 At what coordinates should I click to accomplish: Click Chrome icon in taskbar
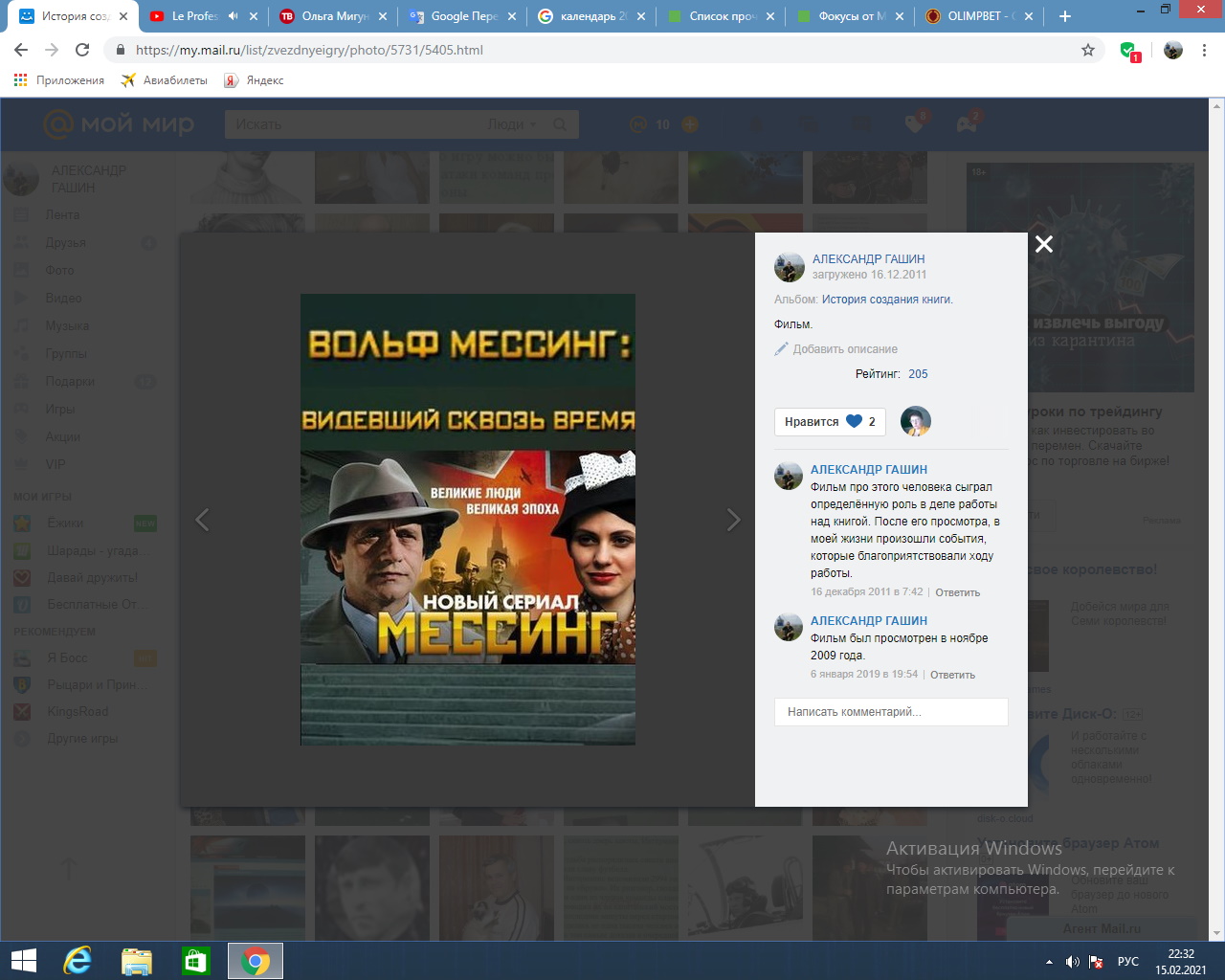256,961
